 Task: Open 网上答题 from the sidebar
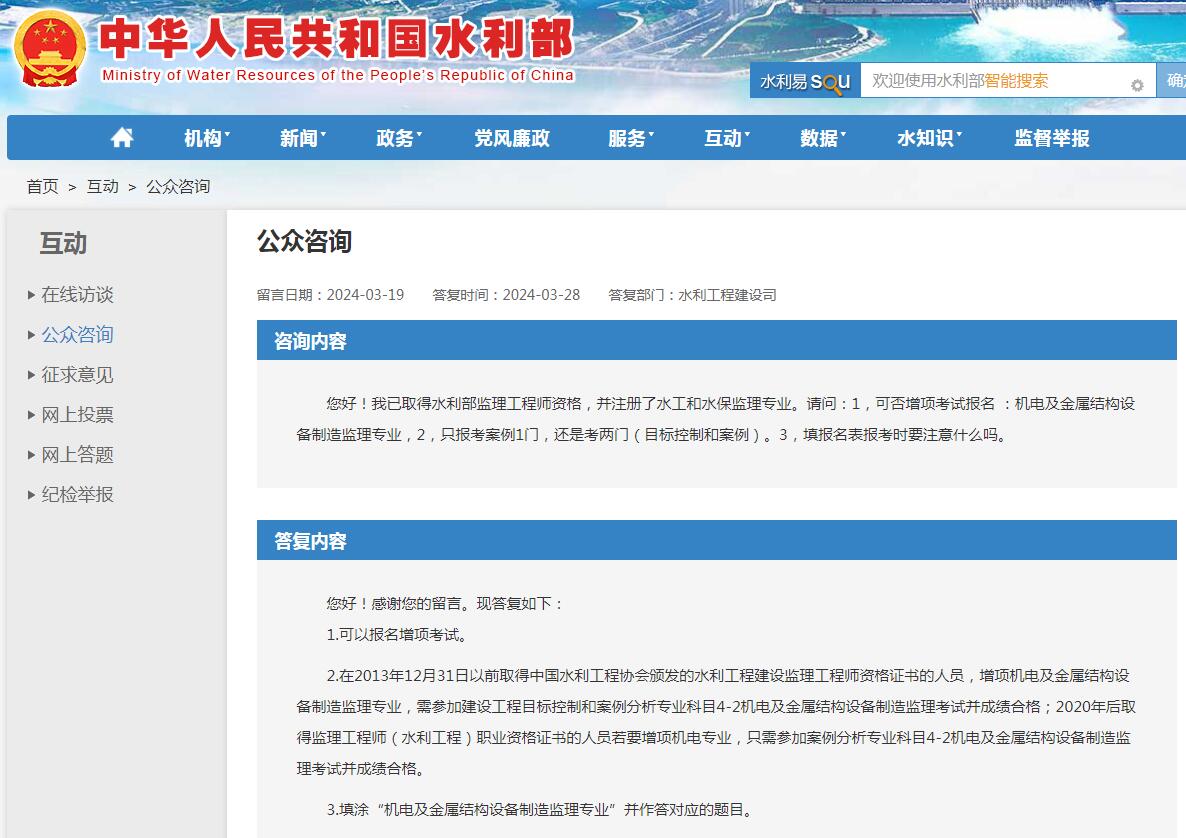click(x=77, y=454)
